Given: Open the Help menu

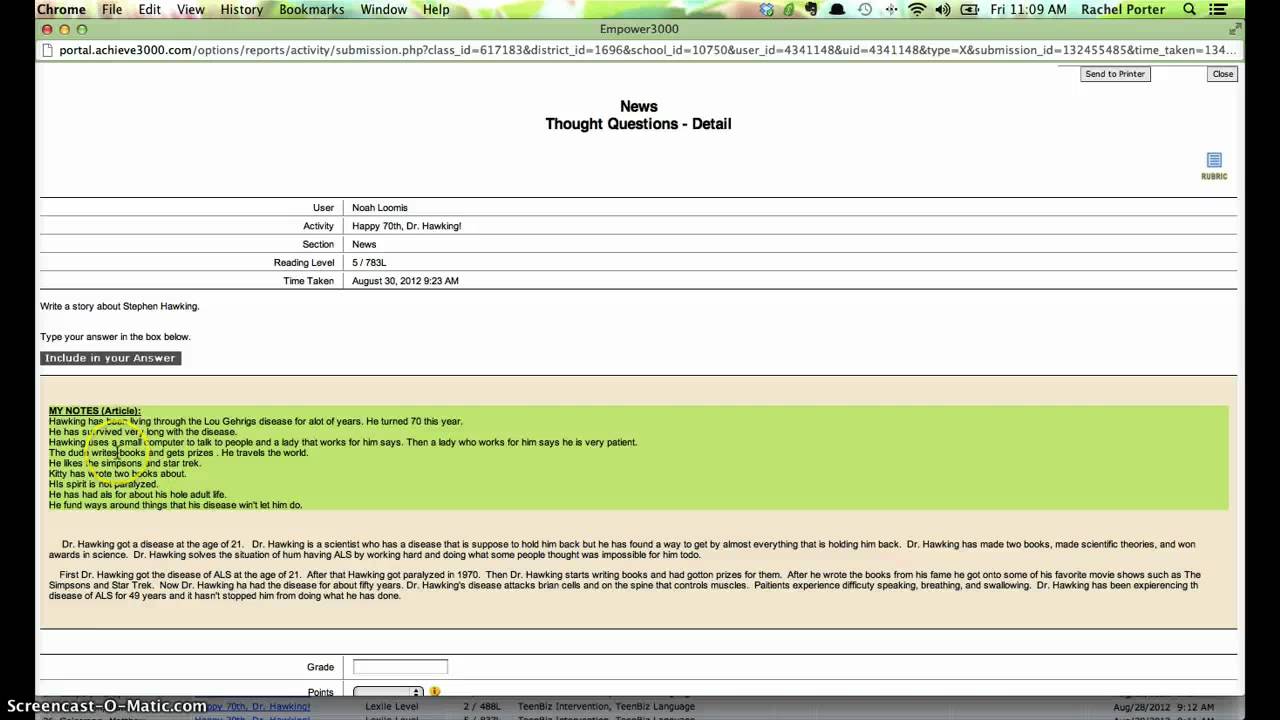Looking at the screenshot, I should click(x=436, y=9).
